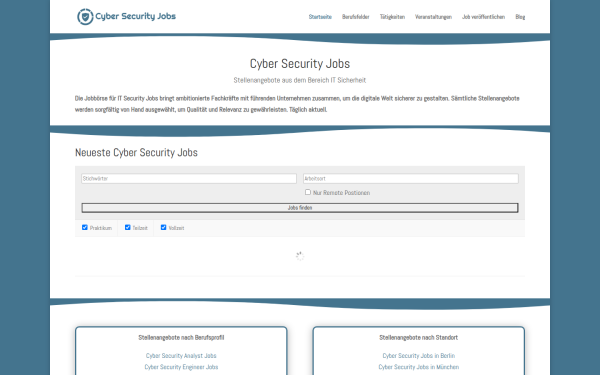Viewport: 600px width, 375px height.
Task: Click the Jobs finden button
Action: pos(300,208)
